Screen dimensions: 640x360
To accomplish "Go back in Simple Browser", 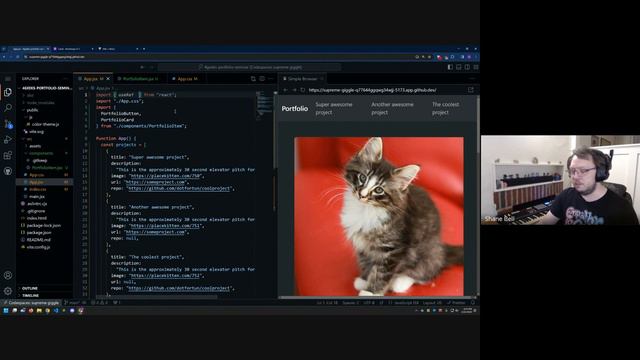I will pyautogui.click(x=285, y=90).
